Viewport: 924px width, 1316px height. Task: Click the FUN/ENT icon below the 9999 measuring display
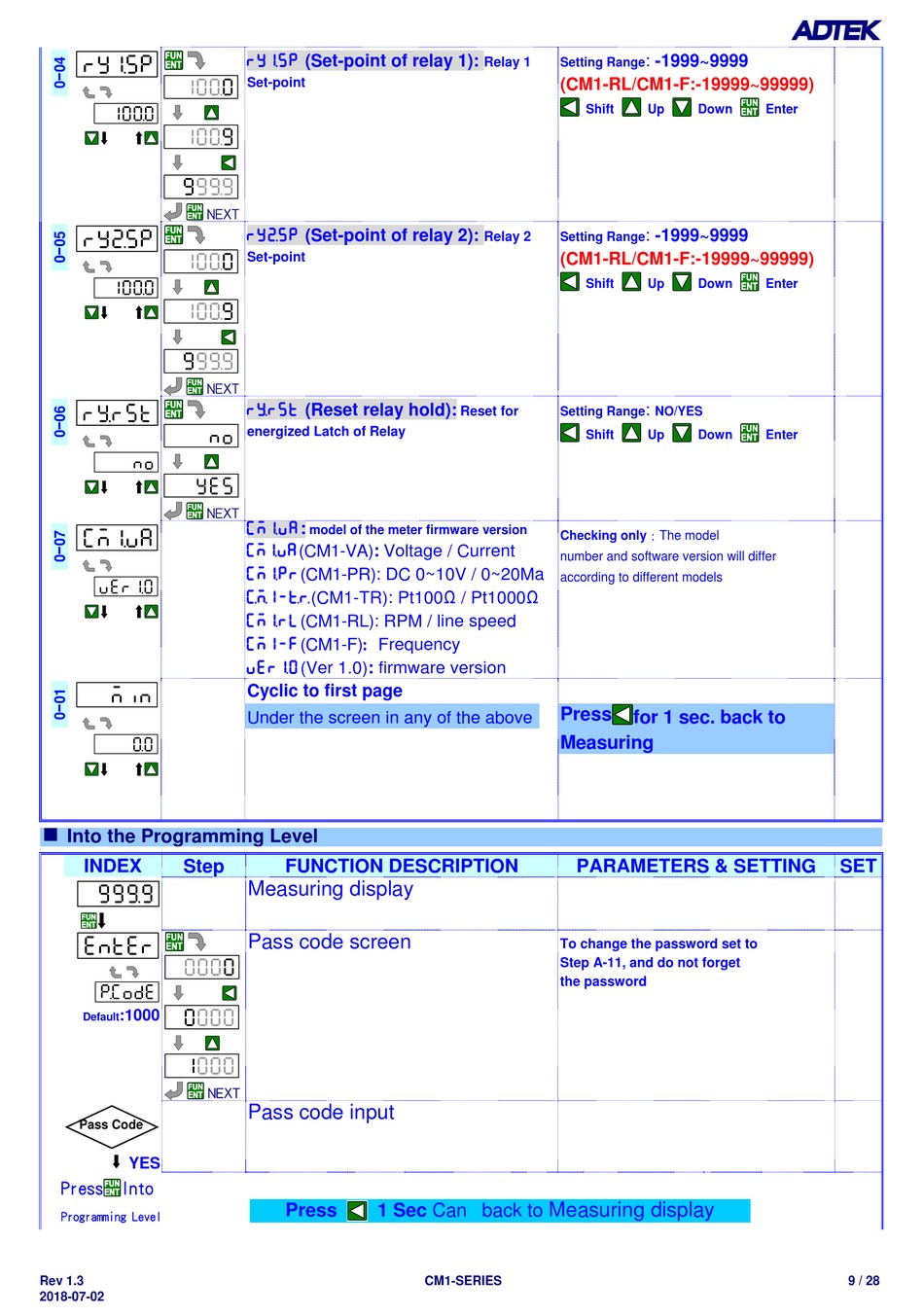click(x=89, y=920)
